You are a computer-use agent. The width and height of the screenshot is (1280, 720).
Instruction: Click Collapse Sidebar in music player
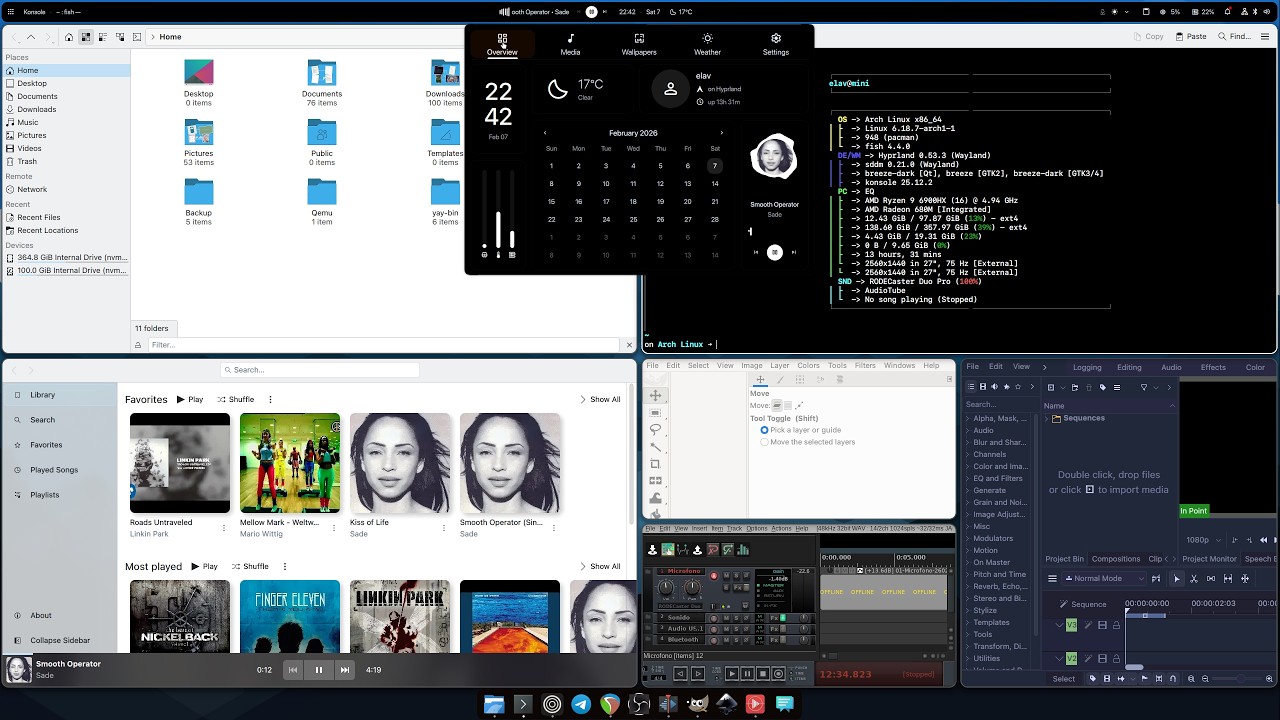[x=51, y=640]
